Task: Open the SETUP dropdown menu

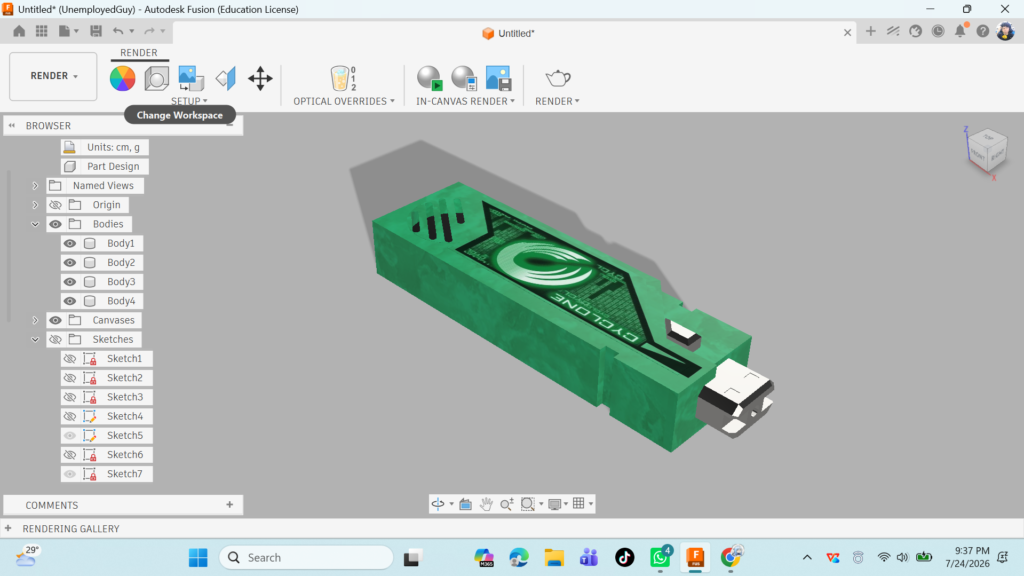Action: [x=189, y=101]
